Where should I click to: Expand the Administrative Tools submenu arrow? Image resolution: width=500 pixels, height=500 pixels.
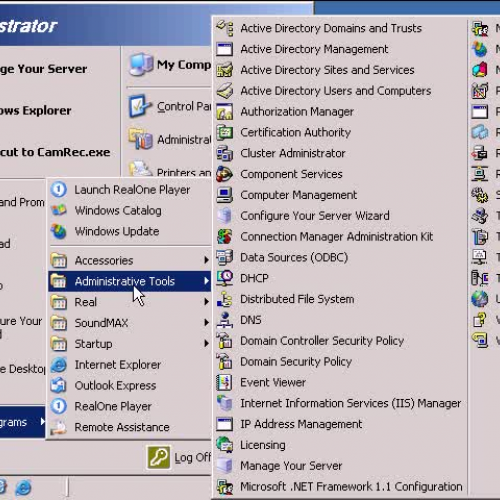[206, 281]
